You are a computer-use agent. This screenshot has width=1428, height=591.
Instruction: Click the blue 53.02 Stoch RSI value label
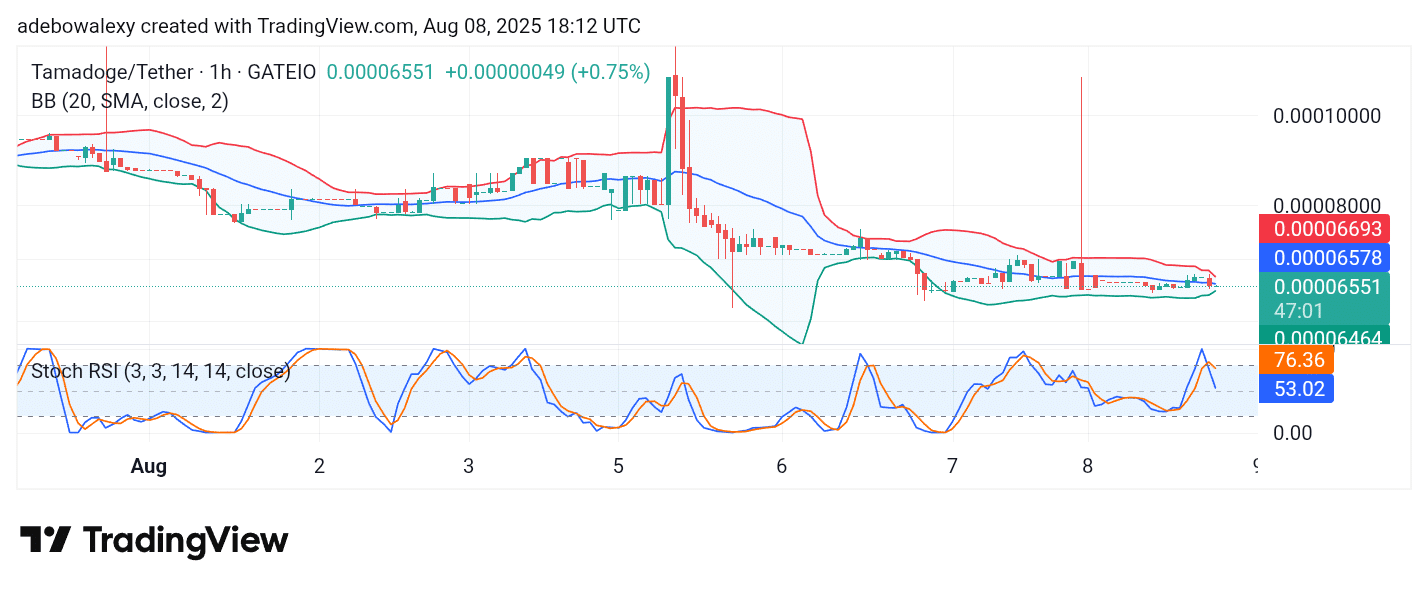[1296, 388]
